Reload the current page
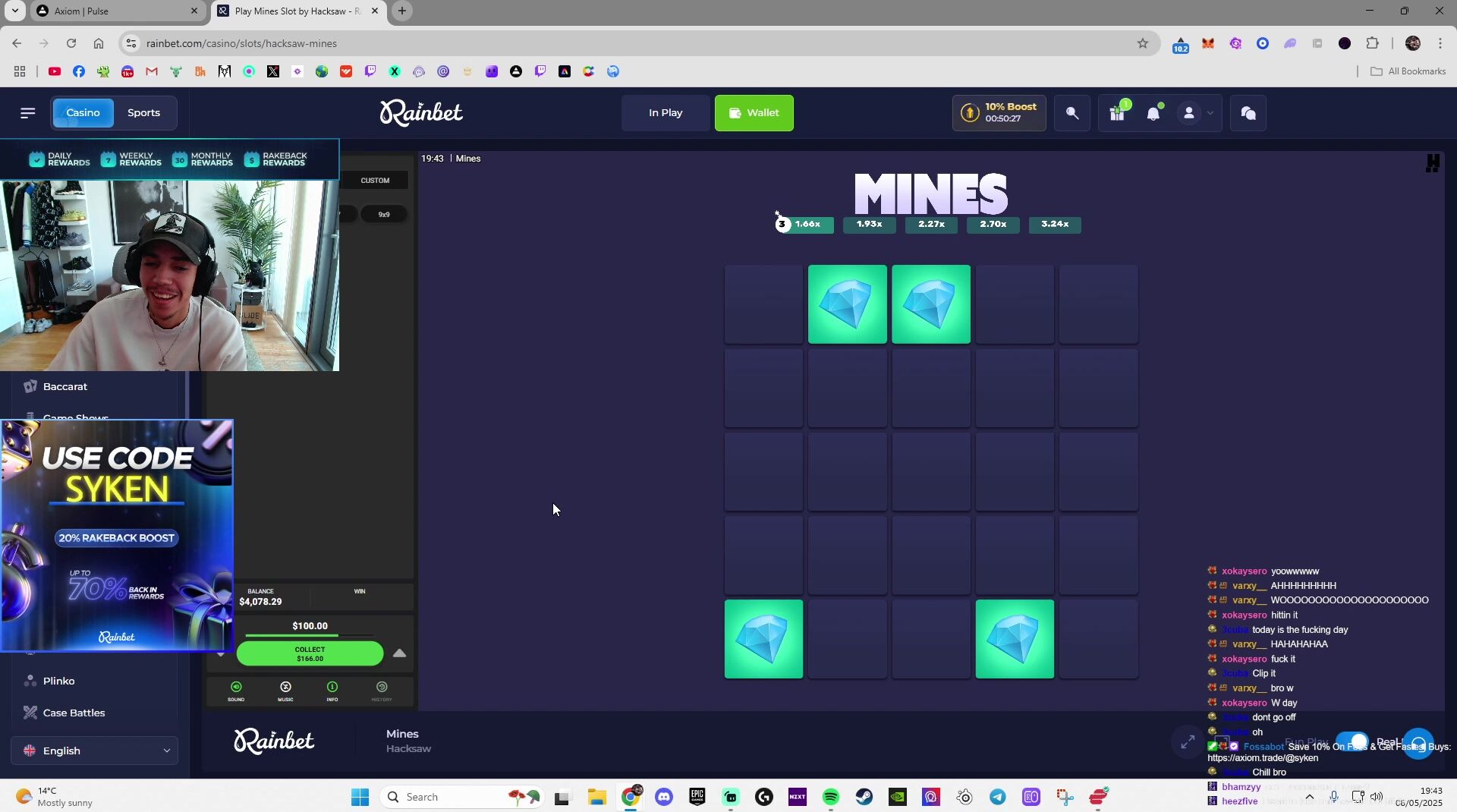1457x812 pixels. (x=71, y=43)
